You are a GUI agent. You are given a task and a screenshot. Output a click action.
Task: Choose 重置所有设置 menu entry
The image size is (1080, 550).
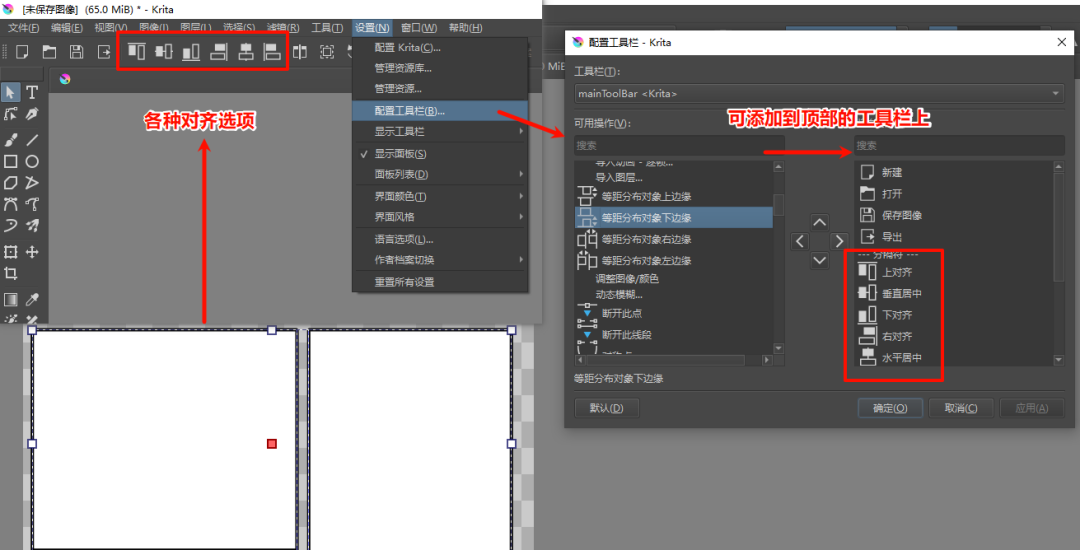(x=440, y=282)
